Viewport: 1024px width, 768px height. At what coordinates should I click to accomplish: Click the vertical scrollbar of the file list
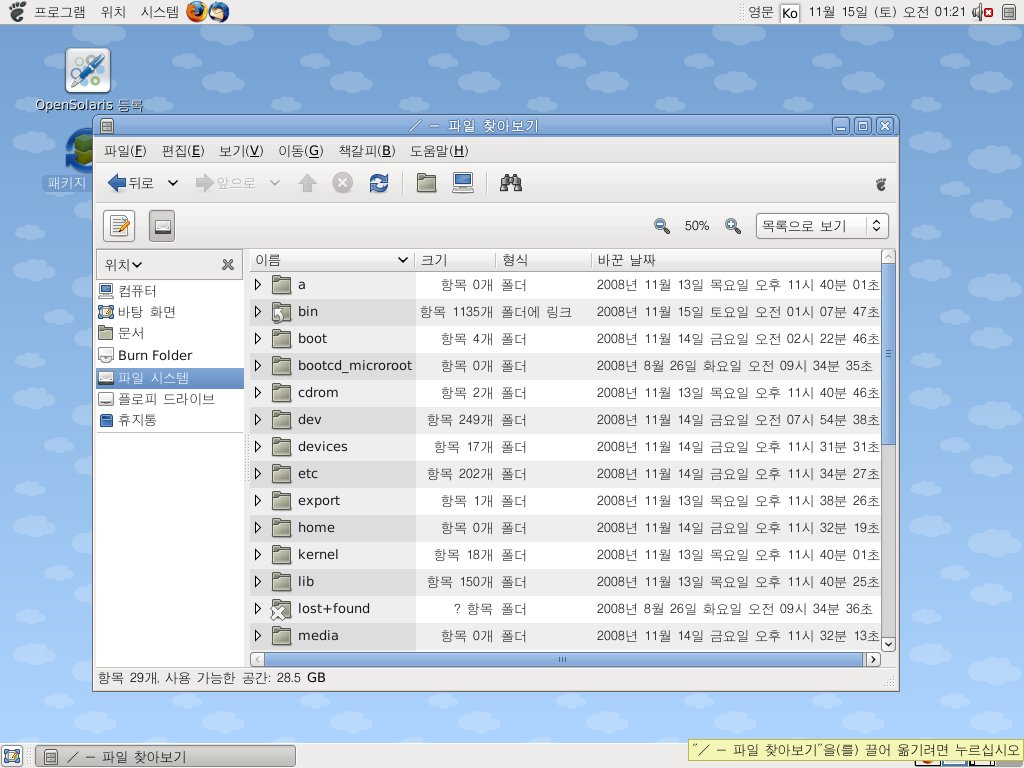[888, 356]
